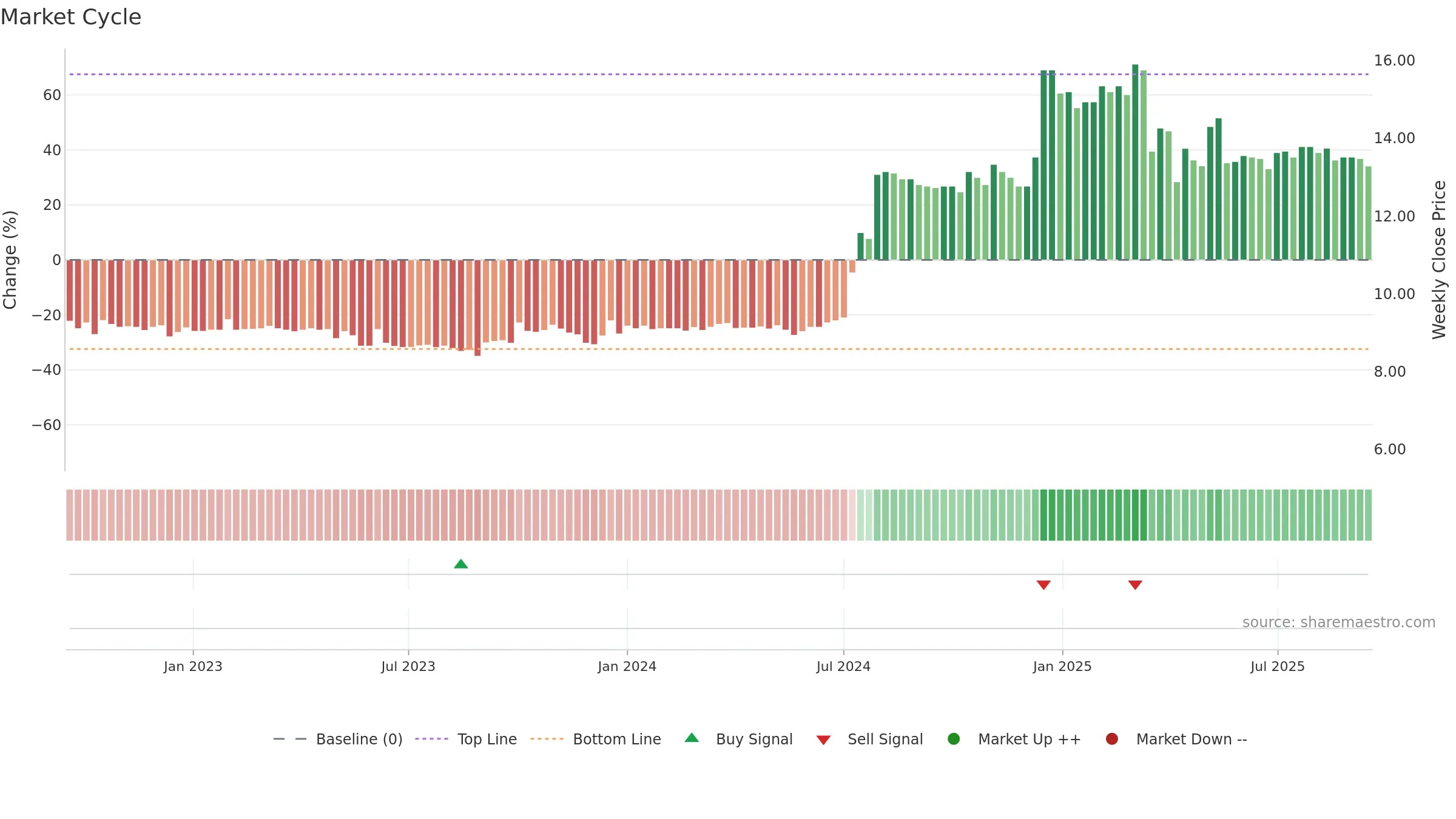Click the source: sharemaestro.com text
The width and height of the screenshot is (1456, 819).
(1339, 622)
